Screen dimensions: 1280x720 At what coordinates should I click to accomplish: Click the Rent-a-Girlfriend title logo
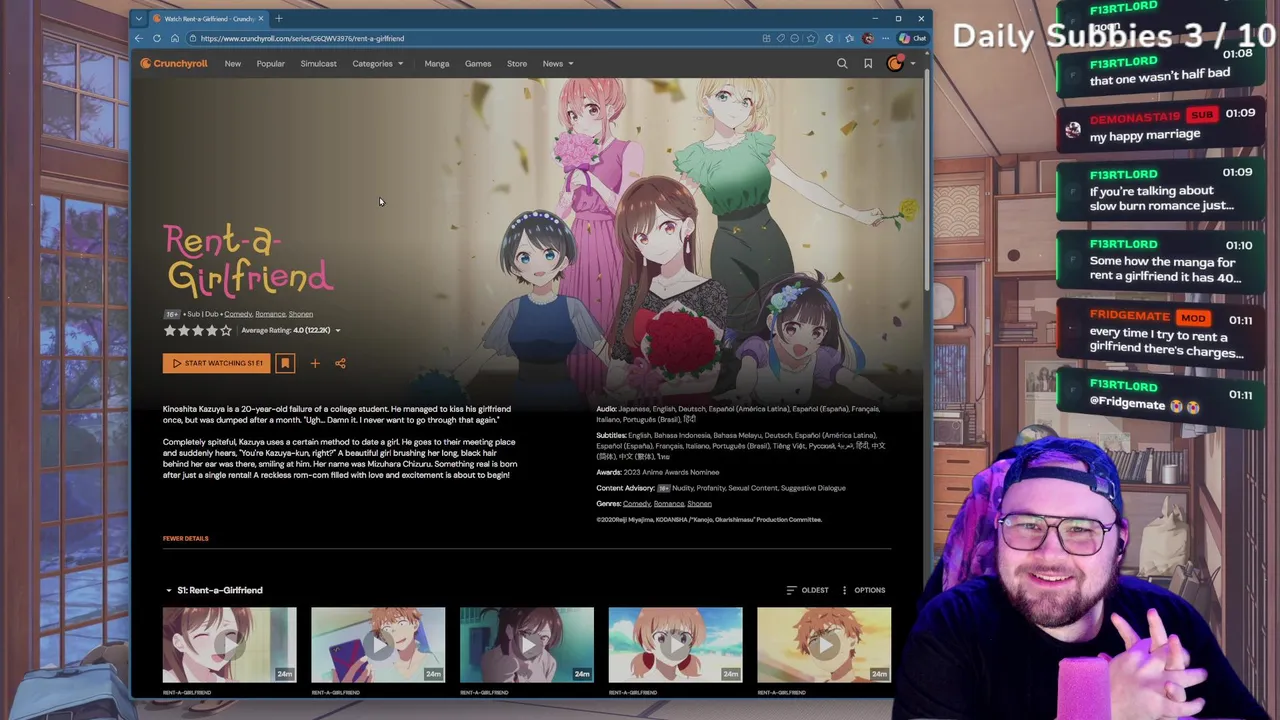249,260
